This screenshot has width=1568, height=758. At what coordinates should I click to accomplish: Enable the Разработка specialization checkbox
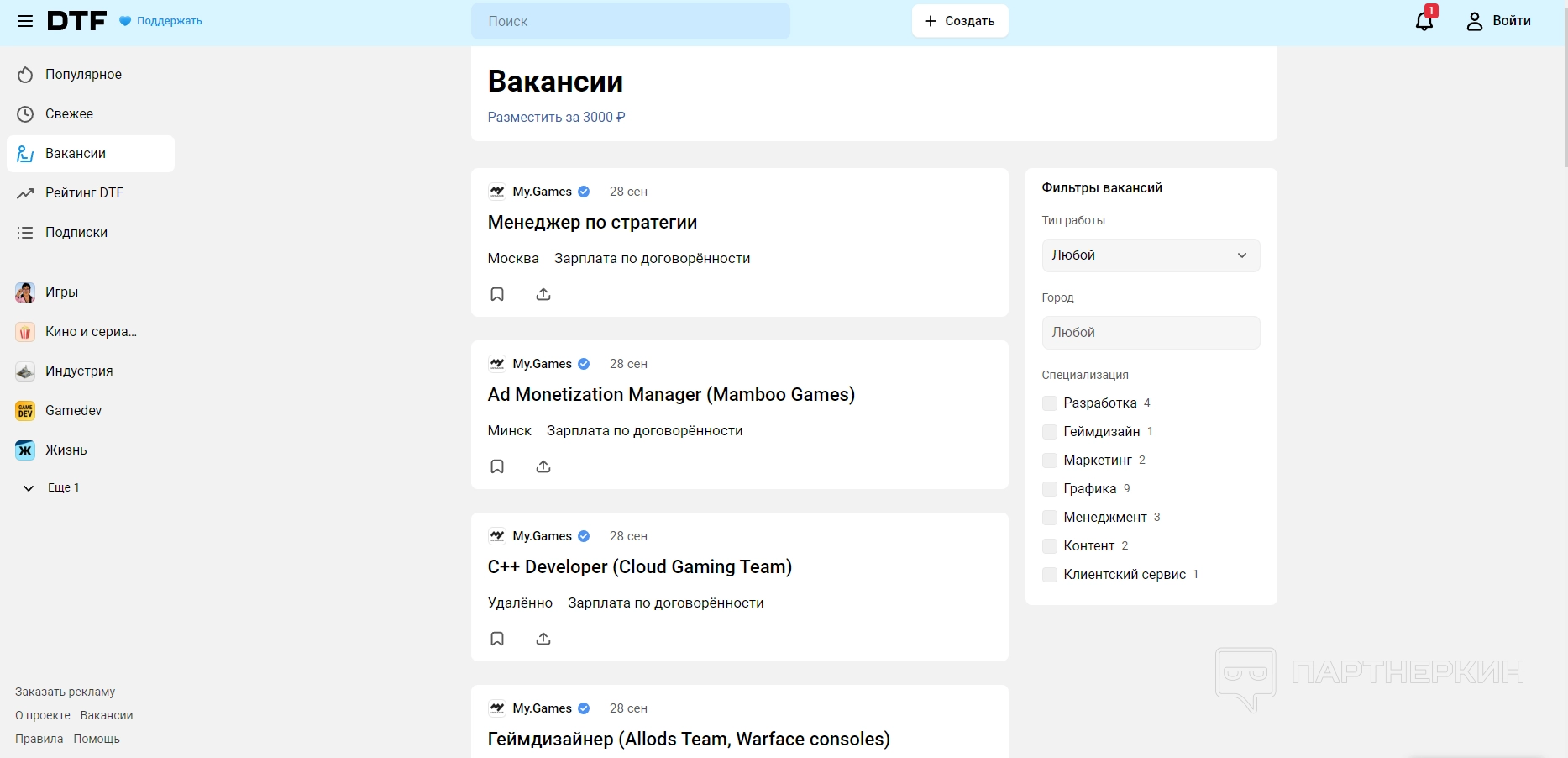pos(1049,403)
